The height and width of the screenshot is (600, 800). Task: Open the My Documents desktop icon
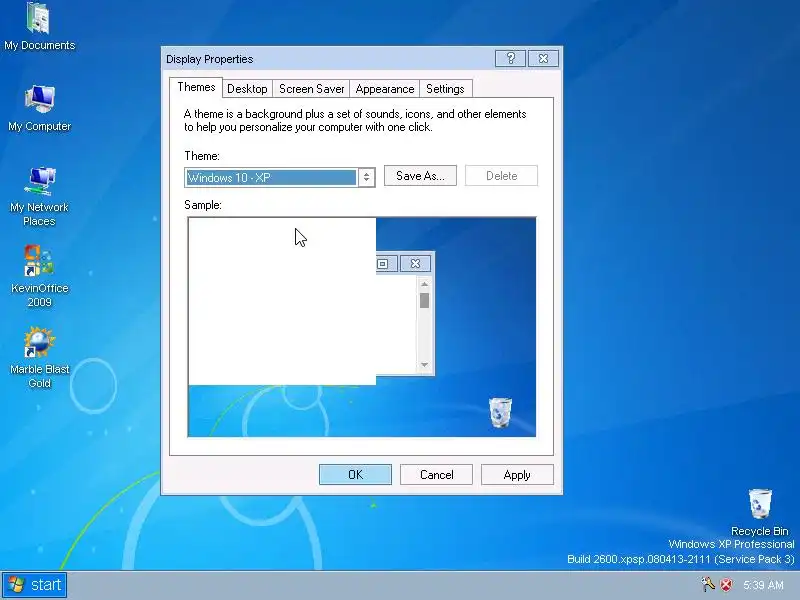pos(39,27)
